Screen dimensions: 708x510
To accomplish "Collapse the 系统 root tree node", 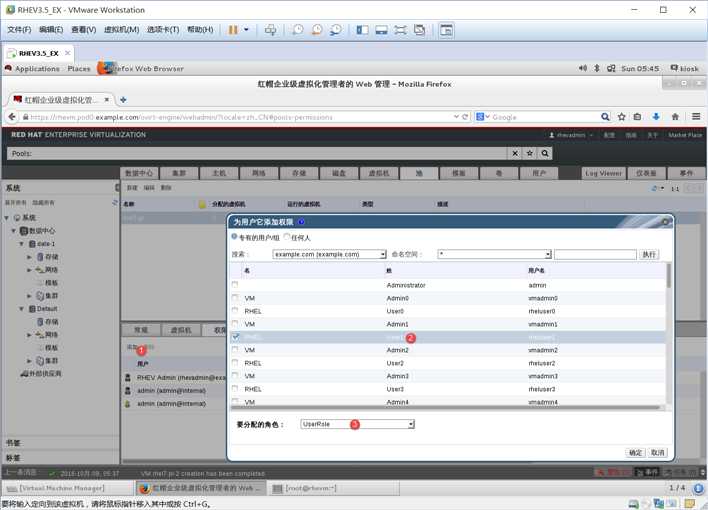I will (7, 218).
